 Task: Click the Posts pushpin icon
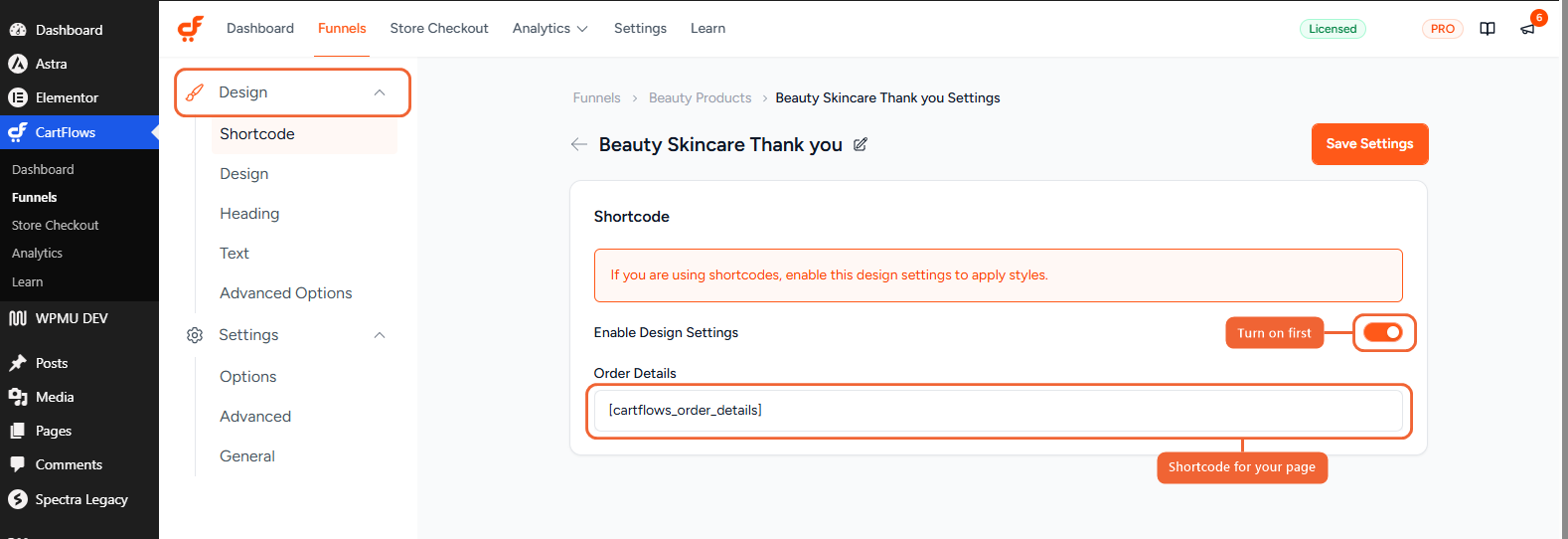[18, 363]
